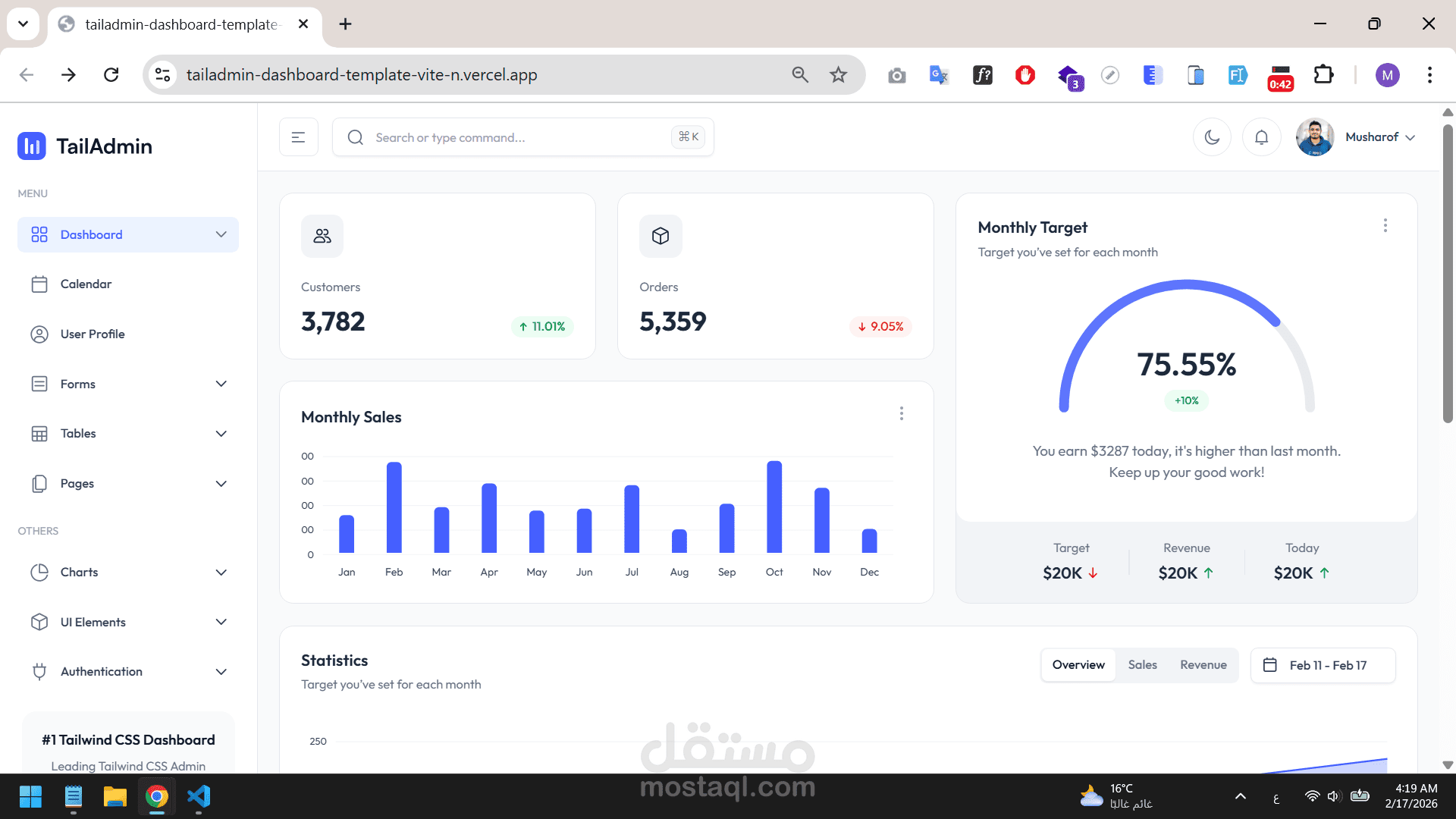Switch to dark mode with the moon icon
Screen dimensions: 1456x819
click(x=1212, y=136)
